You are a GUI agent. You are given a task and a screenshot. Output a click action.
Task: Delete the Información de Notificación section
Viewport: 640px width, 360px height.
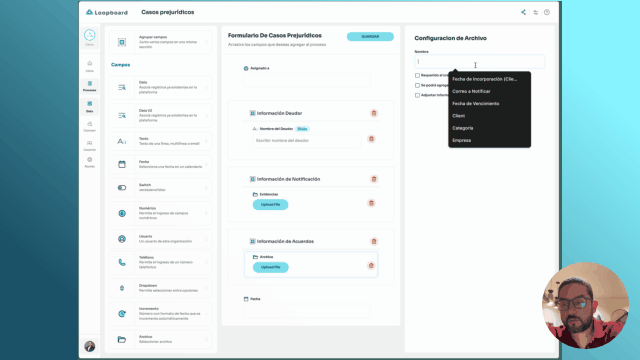pos(374,179)
